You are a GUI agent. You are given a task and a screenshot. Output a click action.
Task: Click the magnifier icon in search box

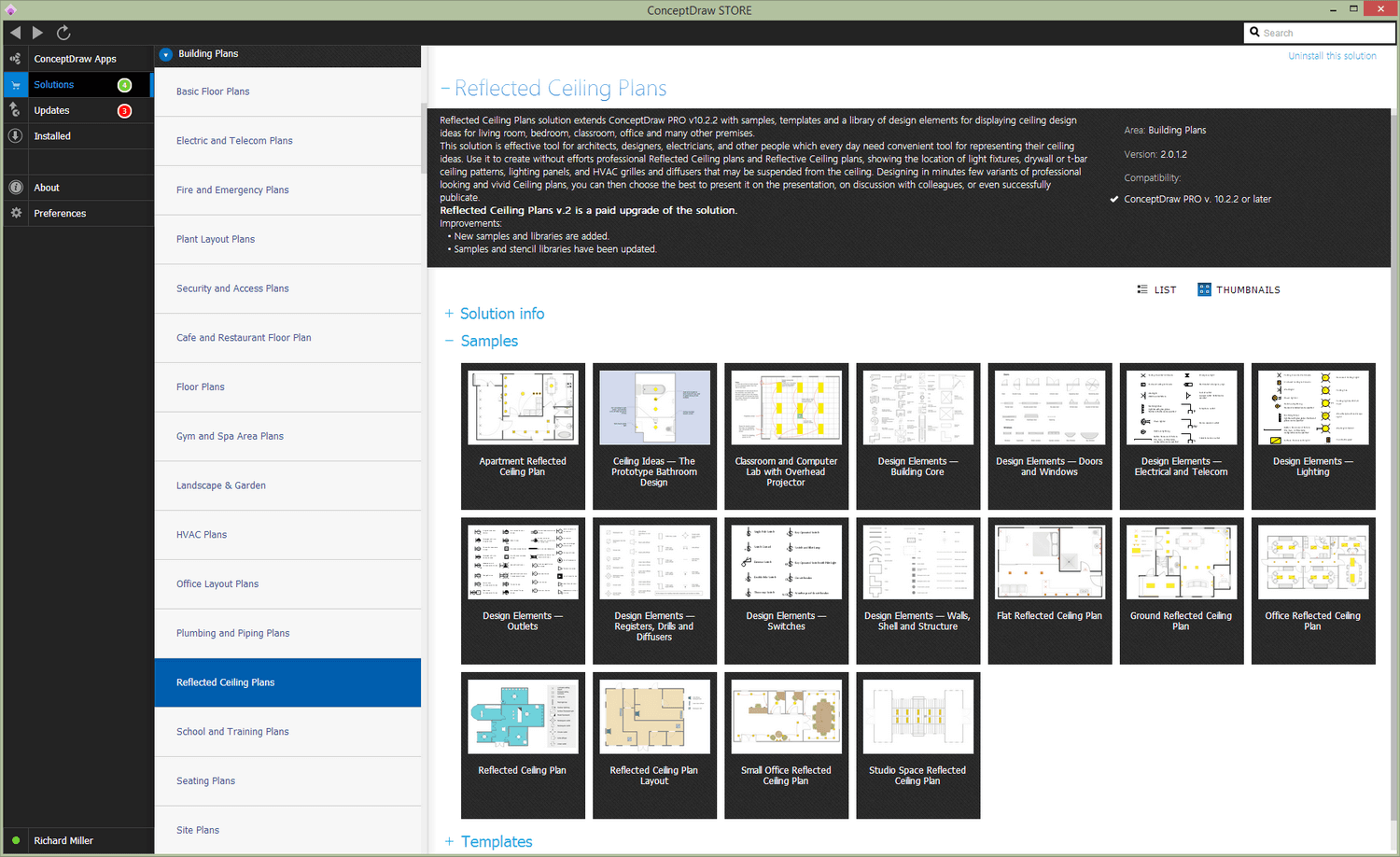1254,32
